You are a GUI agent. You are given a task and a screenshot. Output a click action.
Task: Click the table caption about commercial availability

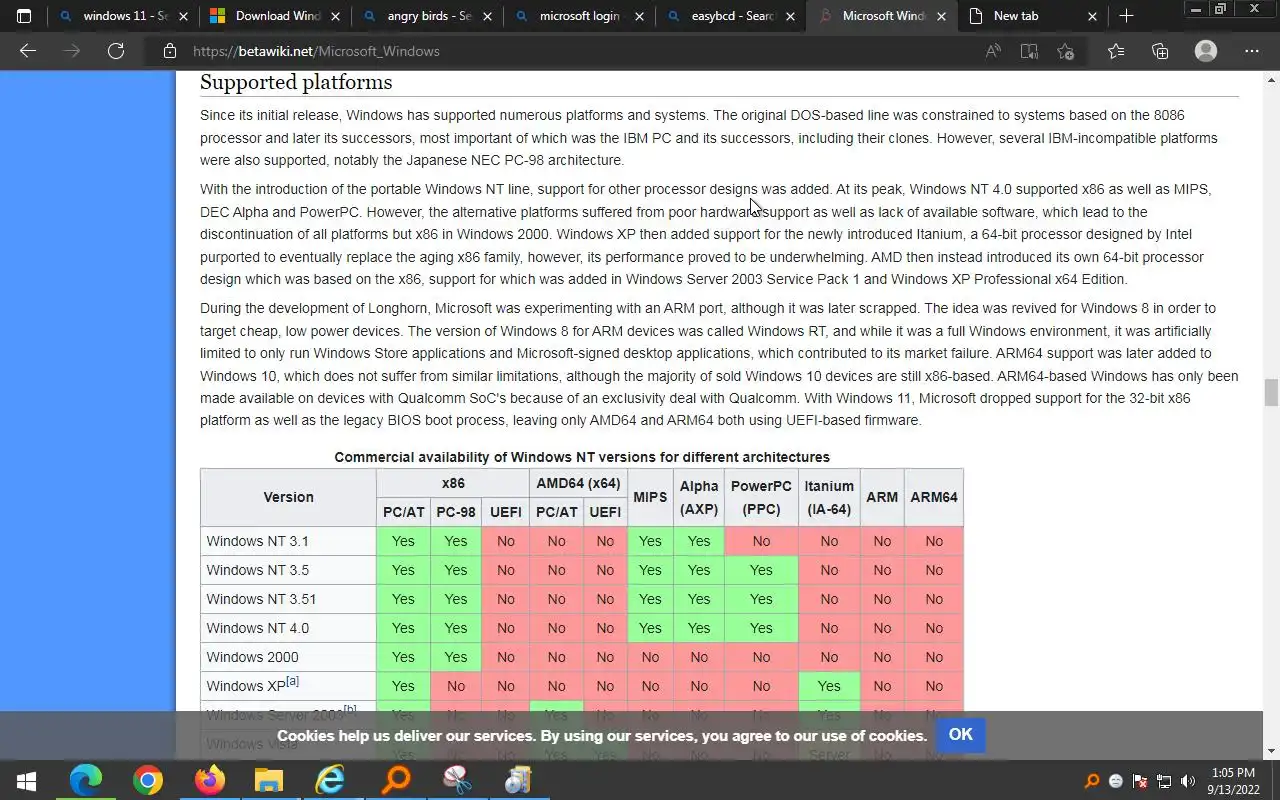582,457
